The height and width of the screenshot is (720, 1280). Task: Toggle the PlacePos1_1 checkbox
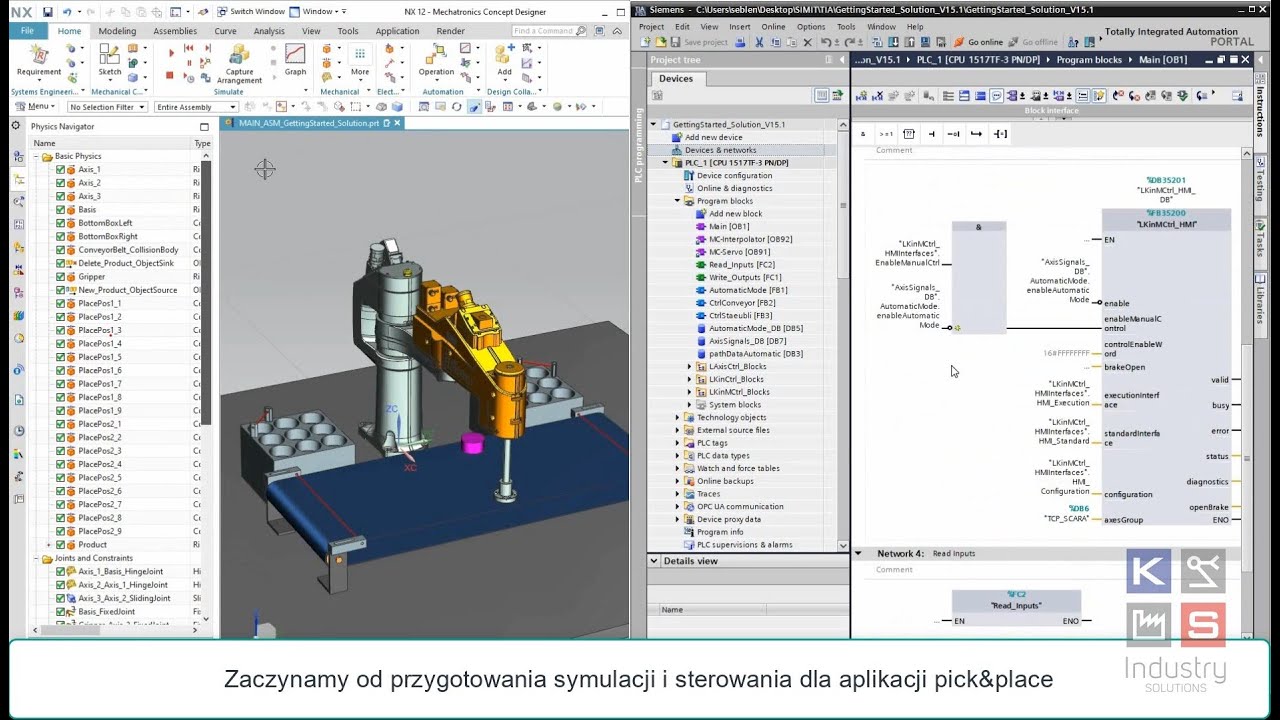point(60,303)
